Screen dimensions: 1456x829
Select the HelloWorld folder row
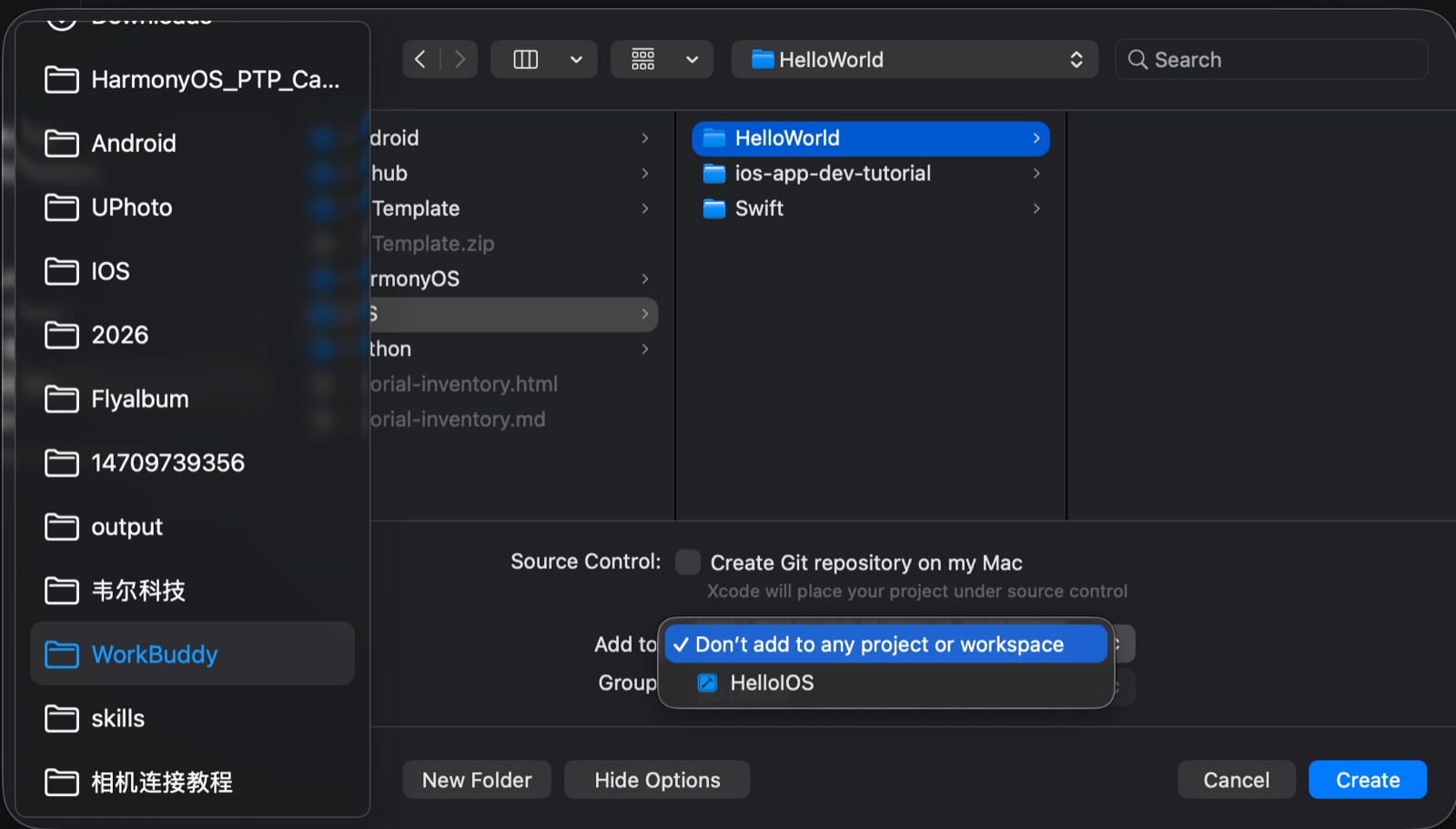pyautogui.click(x=871, y=138)
